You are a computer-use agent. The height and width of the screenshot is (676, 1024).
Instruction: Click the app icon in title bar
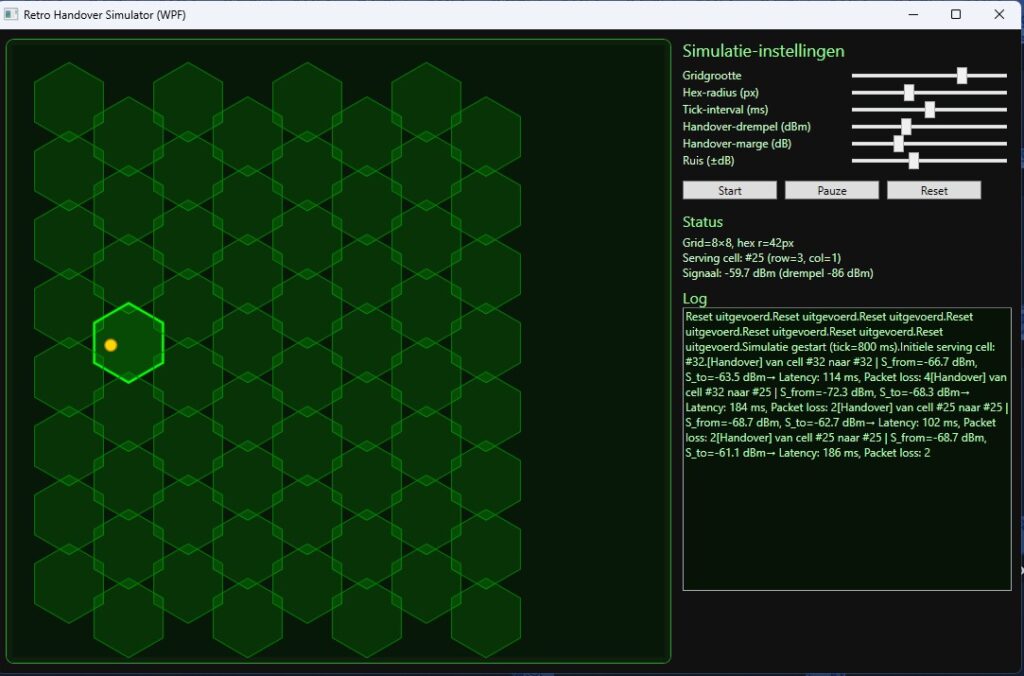coord(12,15)
